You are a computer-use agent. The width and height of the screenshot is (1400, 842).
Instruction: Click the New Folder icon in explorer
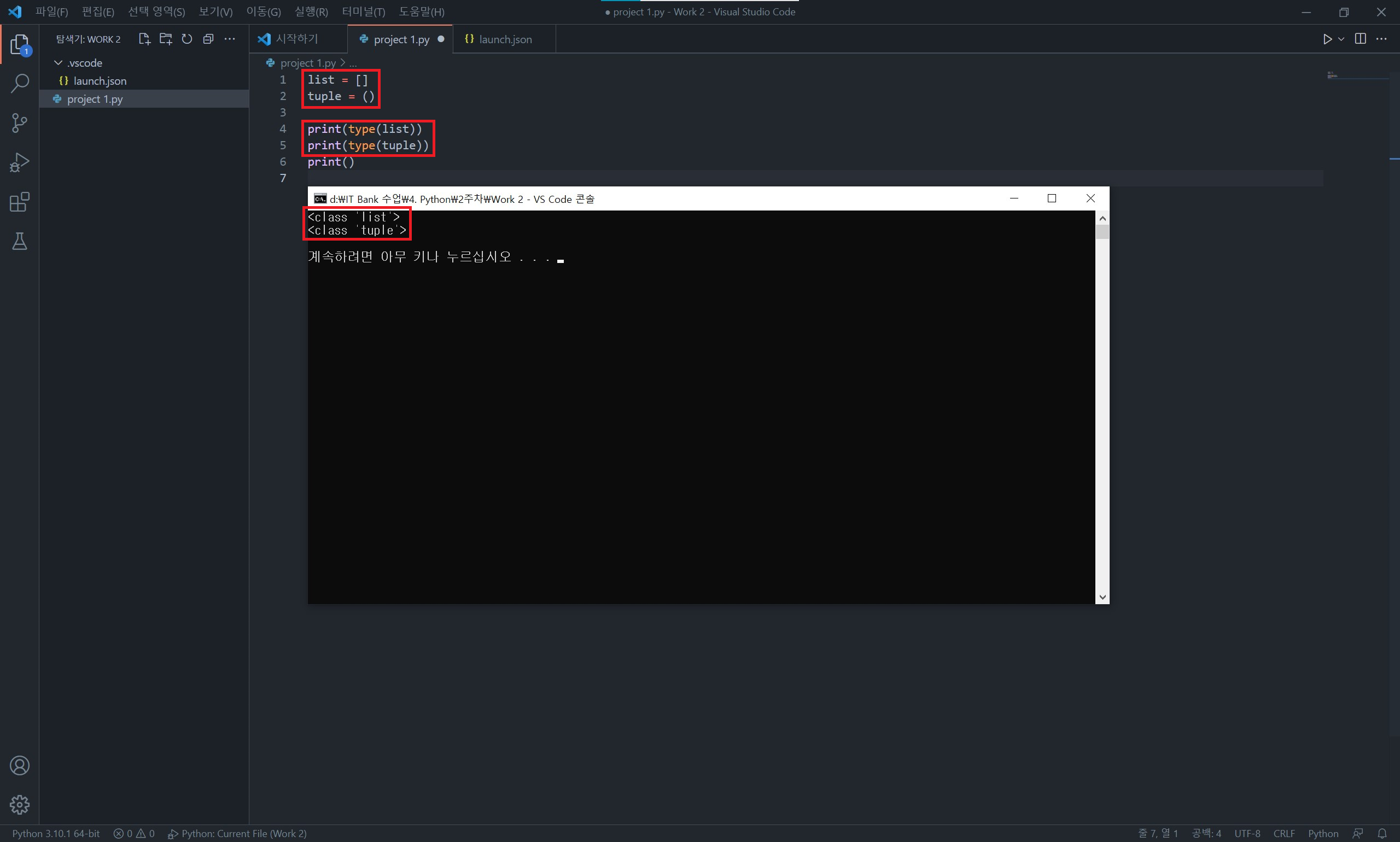pyautogui.click(x=166, y=39)
